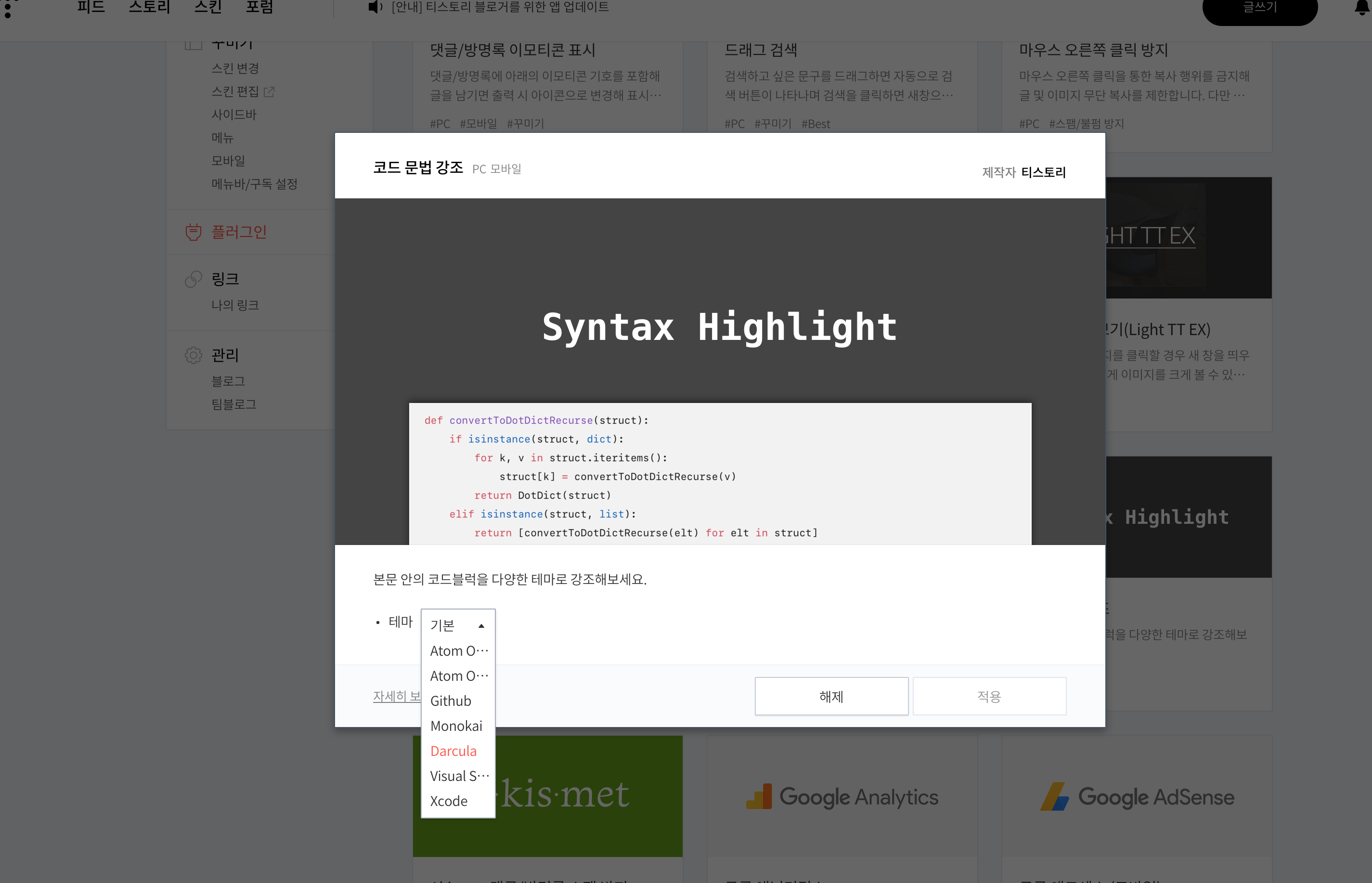Go to 사이드바 settings in the sidebar
This screenshot has height=883, width=1372.
pos(234,114)
